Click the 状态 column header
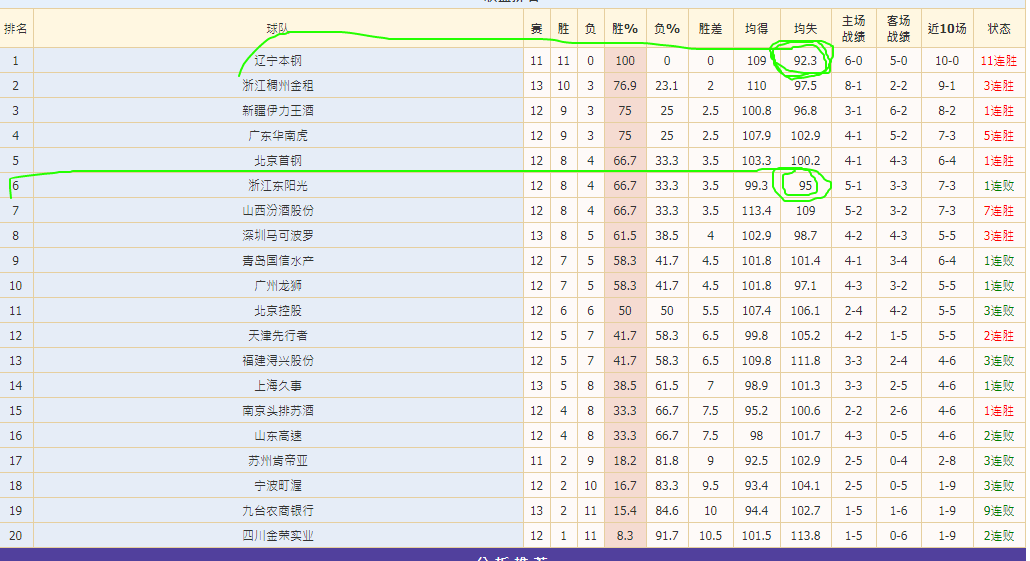The image size is (1030, 561). click(999, 28)
